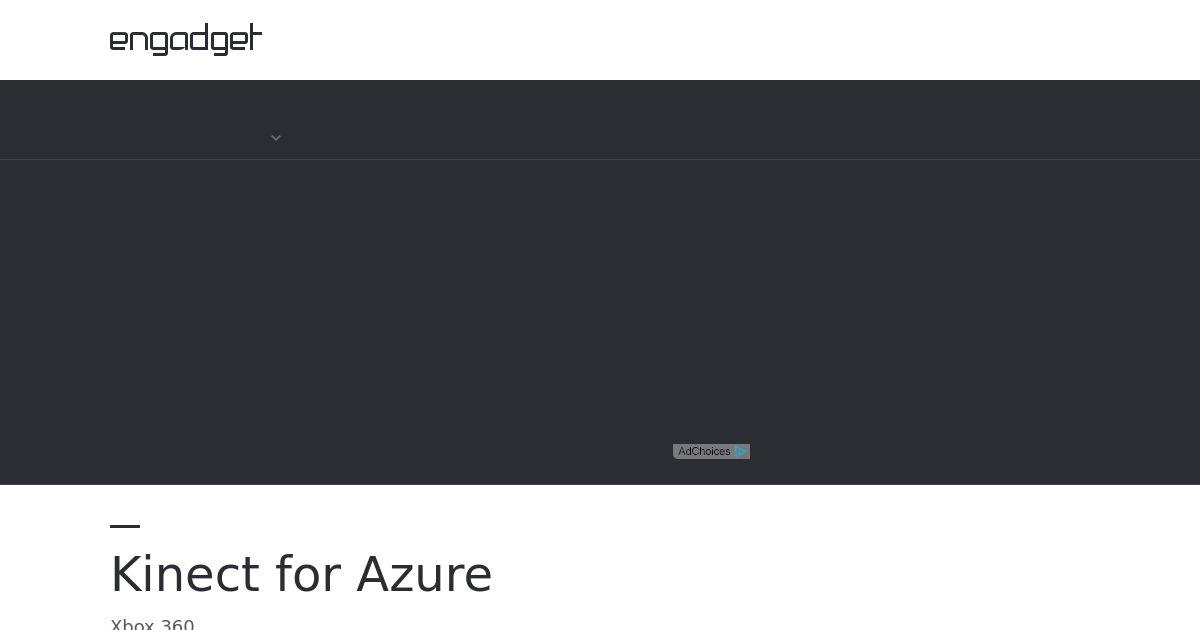Click the Xbox 360 text below heading
1200x630 pixels.
point(152,625)
